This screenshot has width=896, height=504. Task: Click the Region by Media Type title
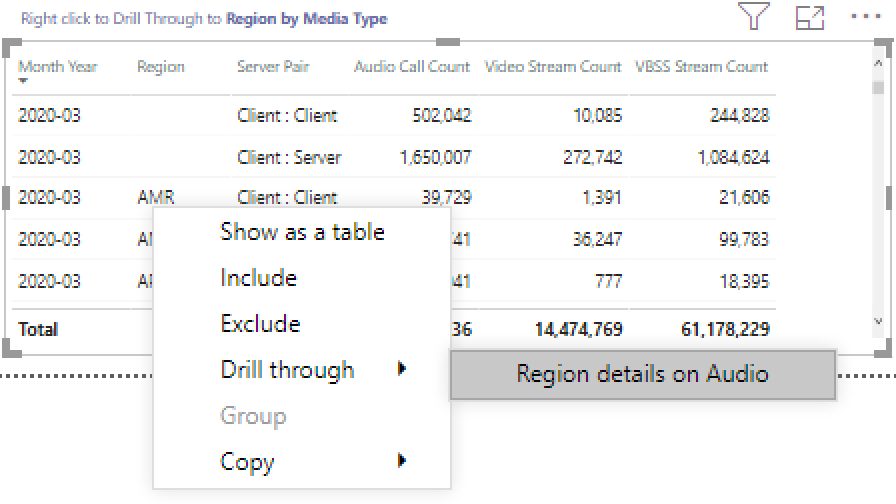[x=307, y=19]
